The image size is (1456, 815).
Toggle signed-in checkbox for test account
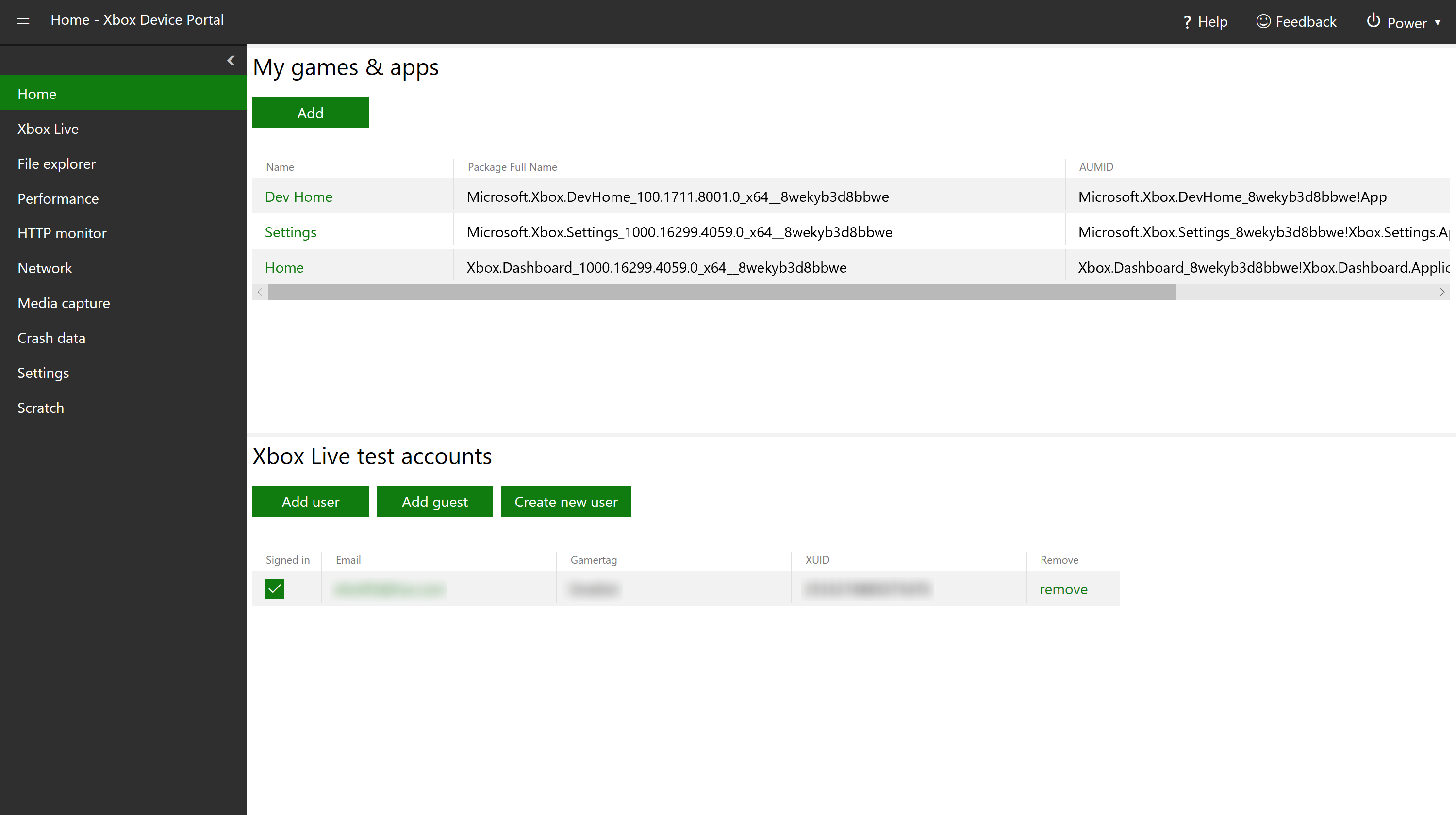(x=274, y=589)
